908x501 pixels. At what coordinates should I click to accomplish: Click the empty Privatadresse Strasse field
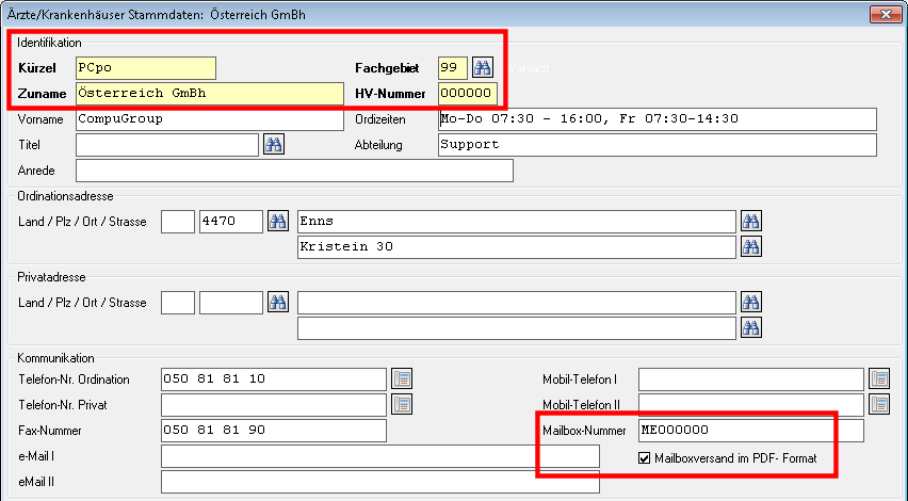pos(517,328)
